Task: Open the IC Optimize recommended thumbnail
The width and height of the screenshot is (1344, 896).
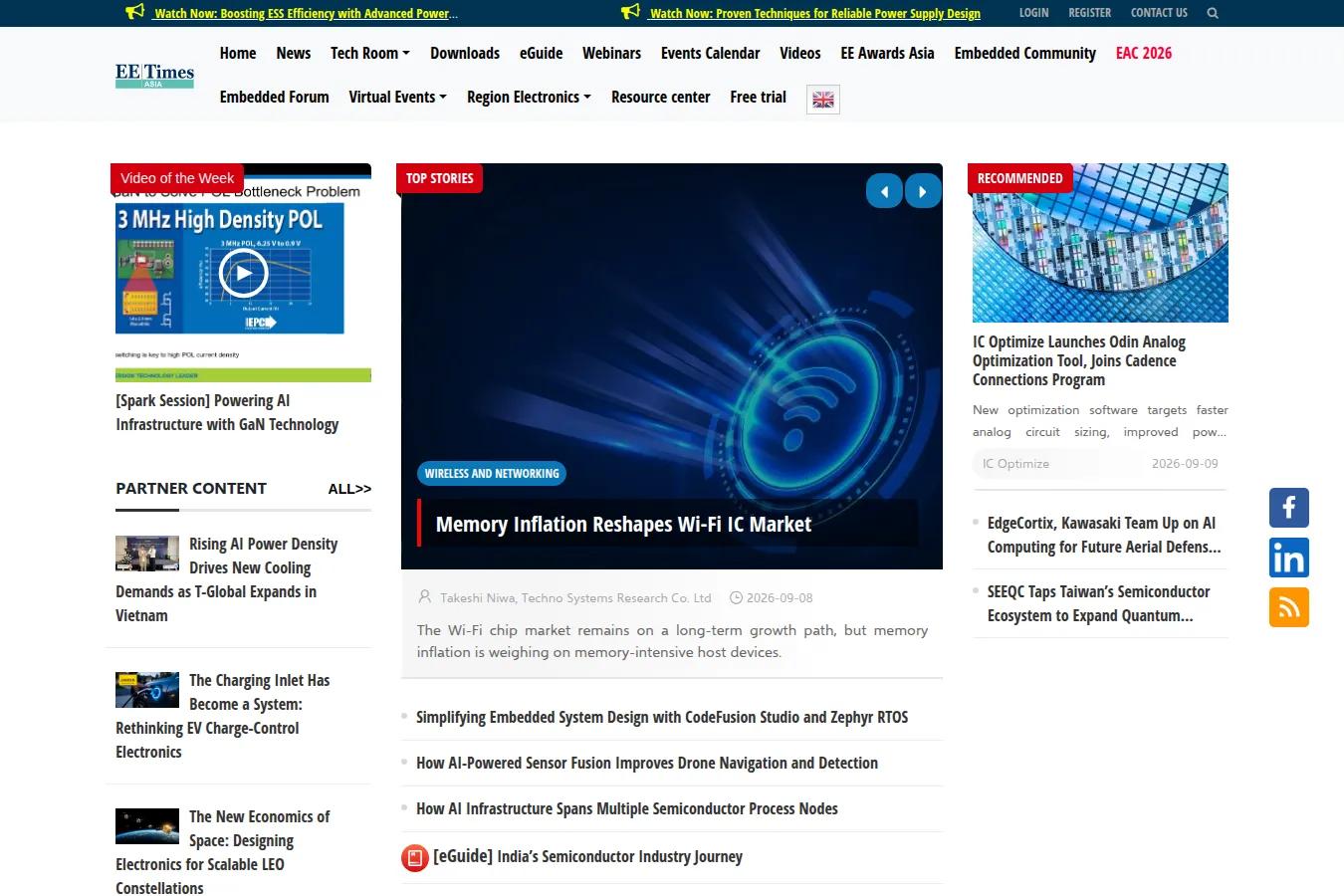Action: (x=1100, y=243)
